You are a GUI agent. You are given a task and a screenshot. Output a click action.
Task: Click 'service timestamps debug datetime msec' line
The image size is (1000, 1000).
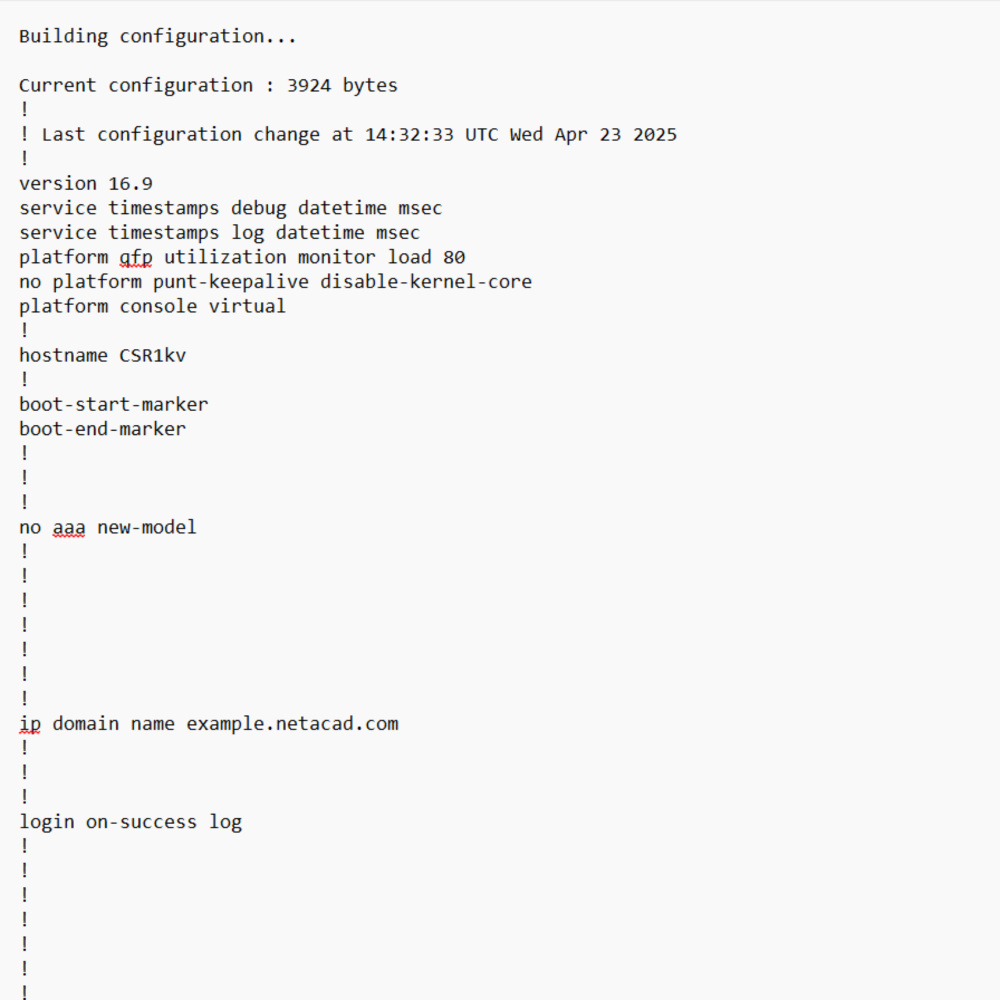pyautogui.click(x=230, y=209)
